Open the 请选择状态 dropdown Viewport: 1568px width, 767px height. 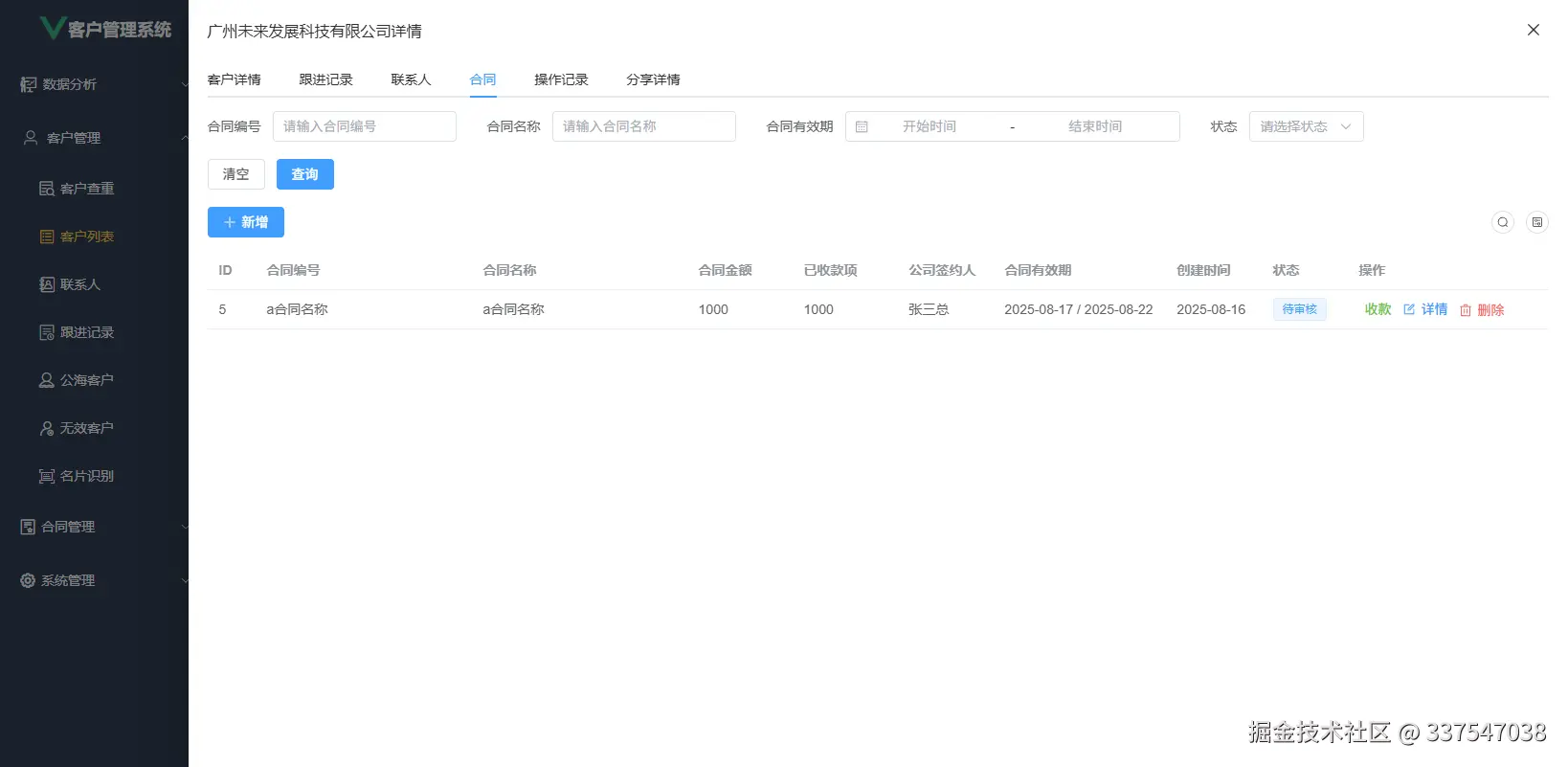(1307, 126)
